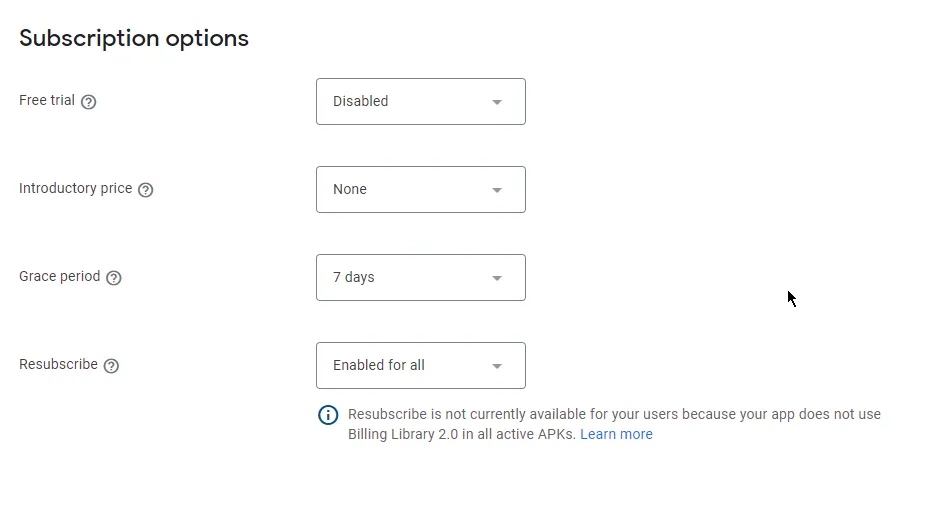Click the "Grace period" label text

click(x=59, y=277)
